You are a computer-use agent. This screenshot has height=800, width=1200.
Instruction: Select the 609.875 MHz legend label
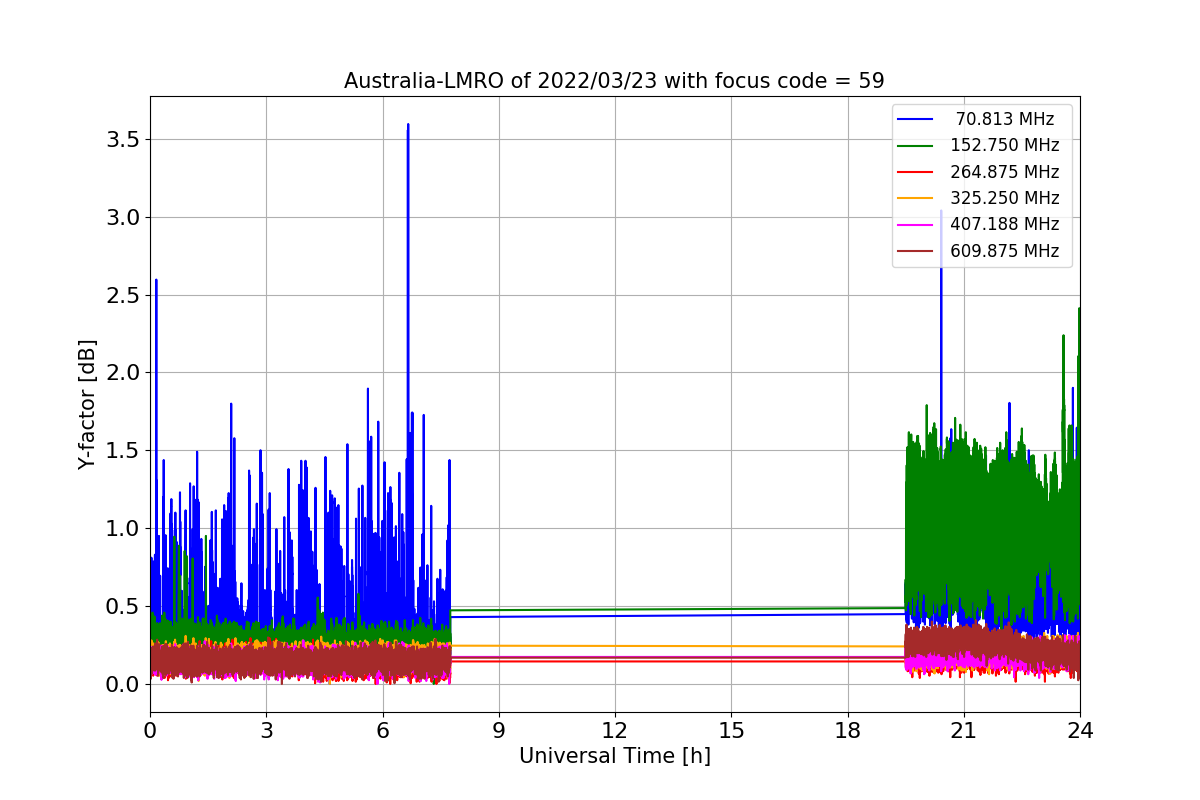pyautogui.click(x=1005, y=251)
